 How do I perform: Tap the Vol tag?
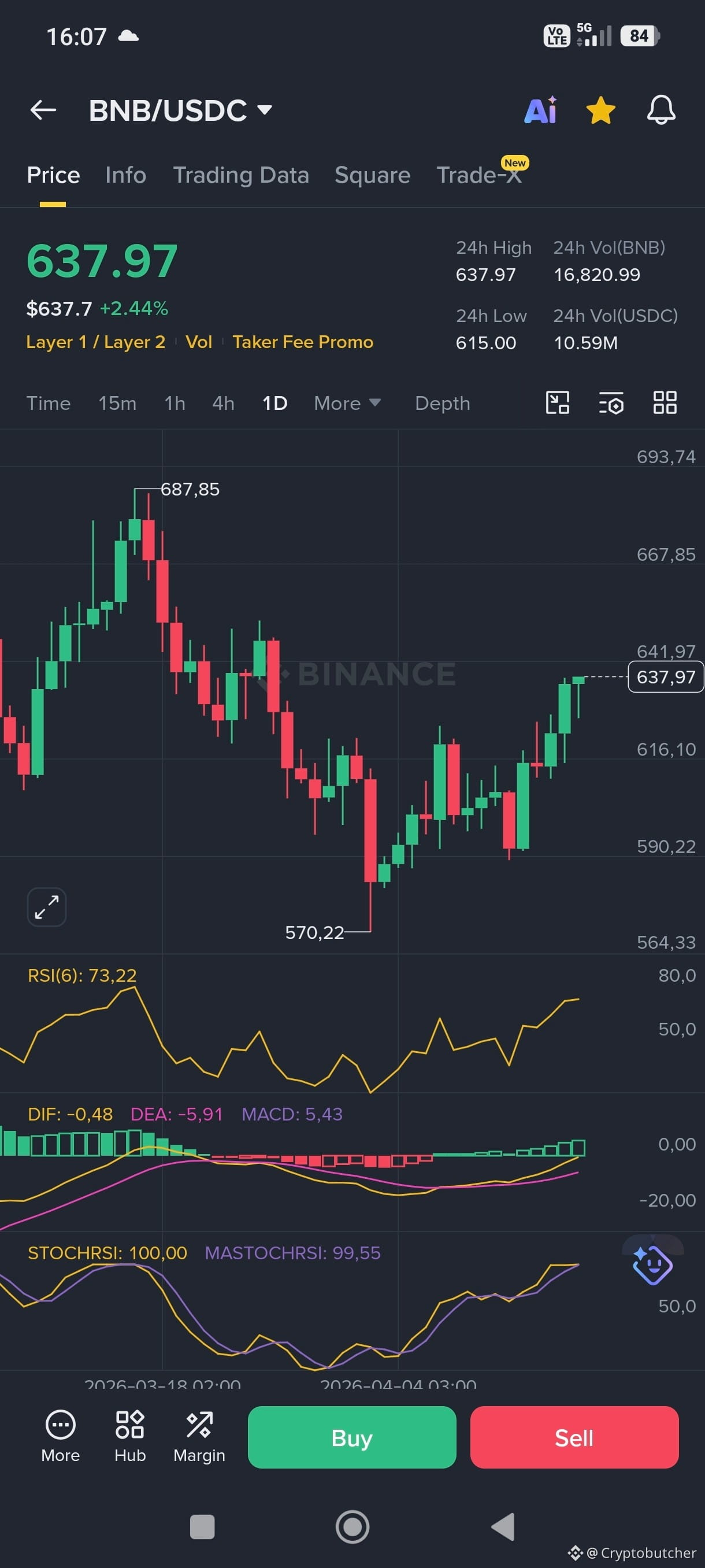pos(199,342)
